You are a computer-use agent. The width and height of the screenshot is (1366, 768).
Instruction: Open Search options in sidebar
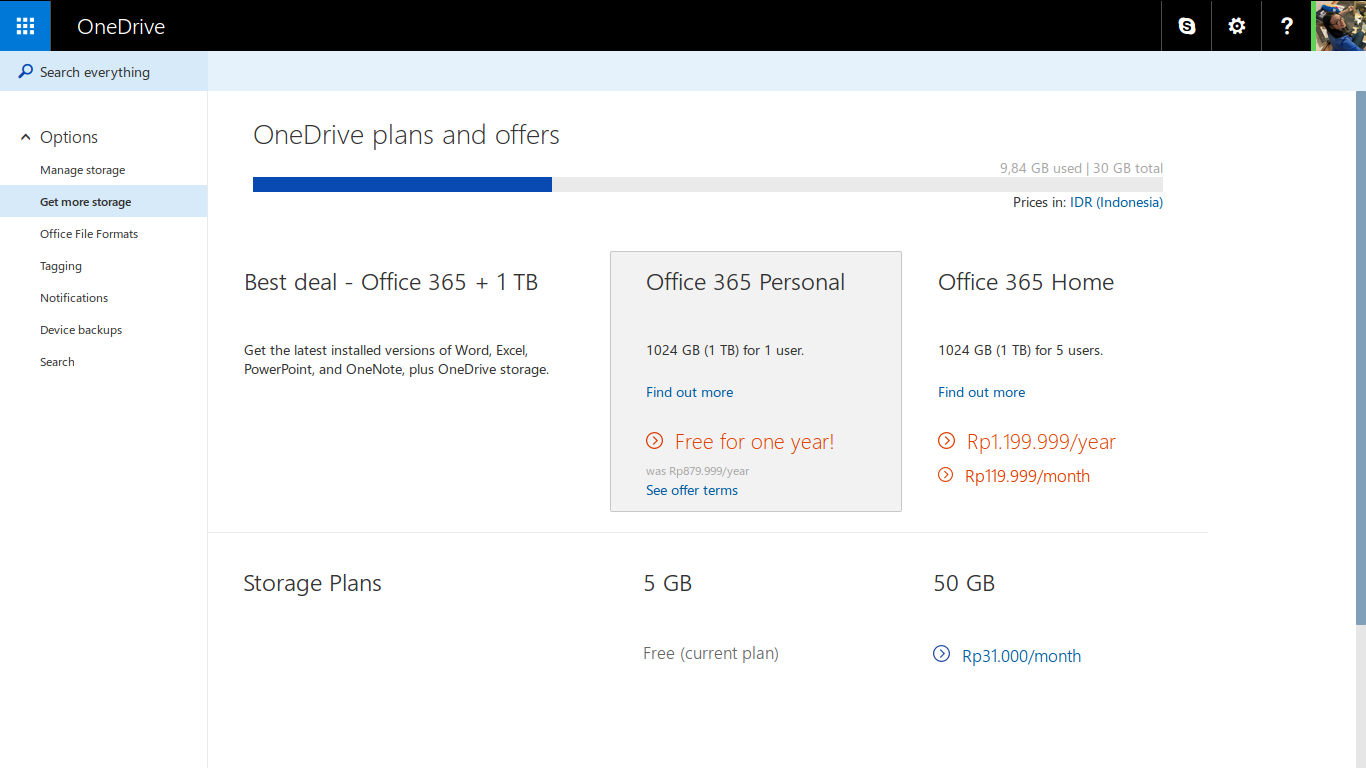click(x=57, y=362)
